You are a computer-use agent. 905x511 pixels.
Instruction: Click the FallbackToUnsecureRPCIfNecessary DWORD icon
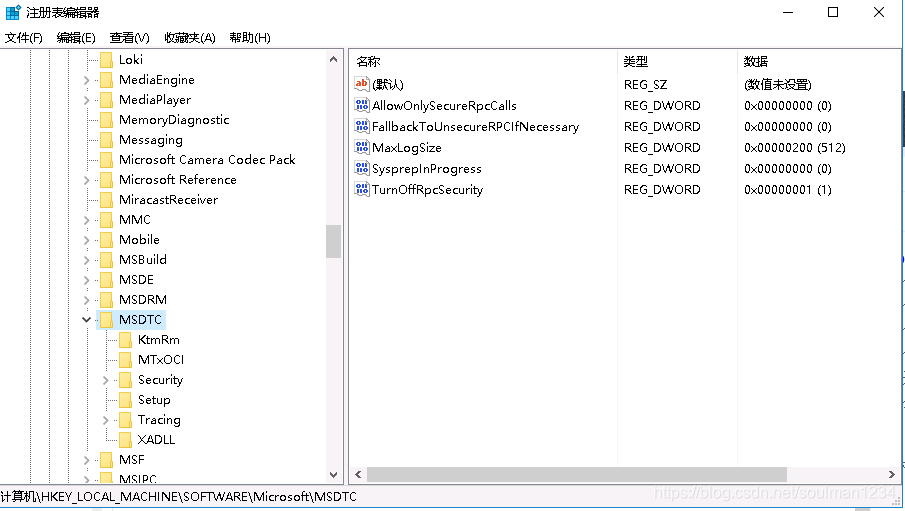point(362,126)
